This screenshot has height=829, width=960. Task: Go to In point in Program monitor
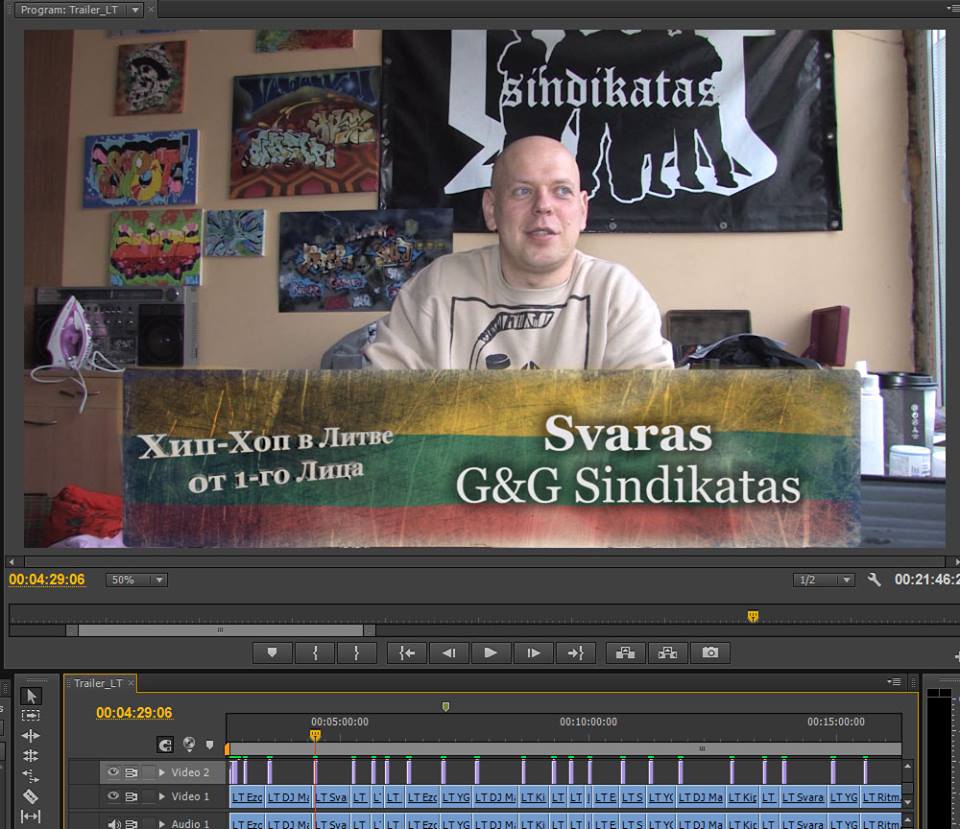point(407,653)
